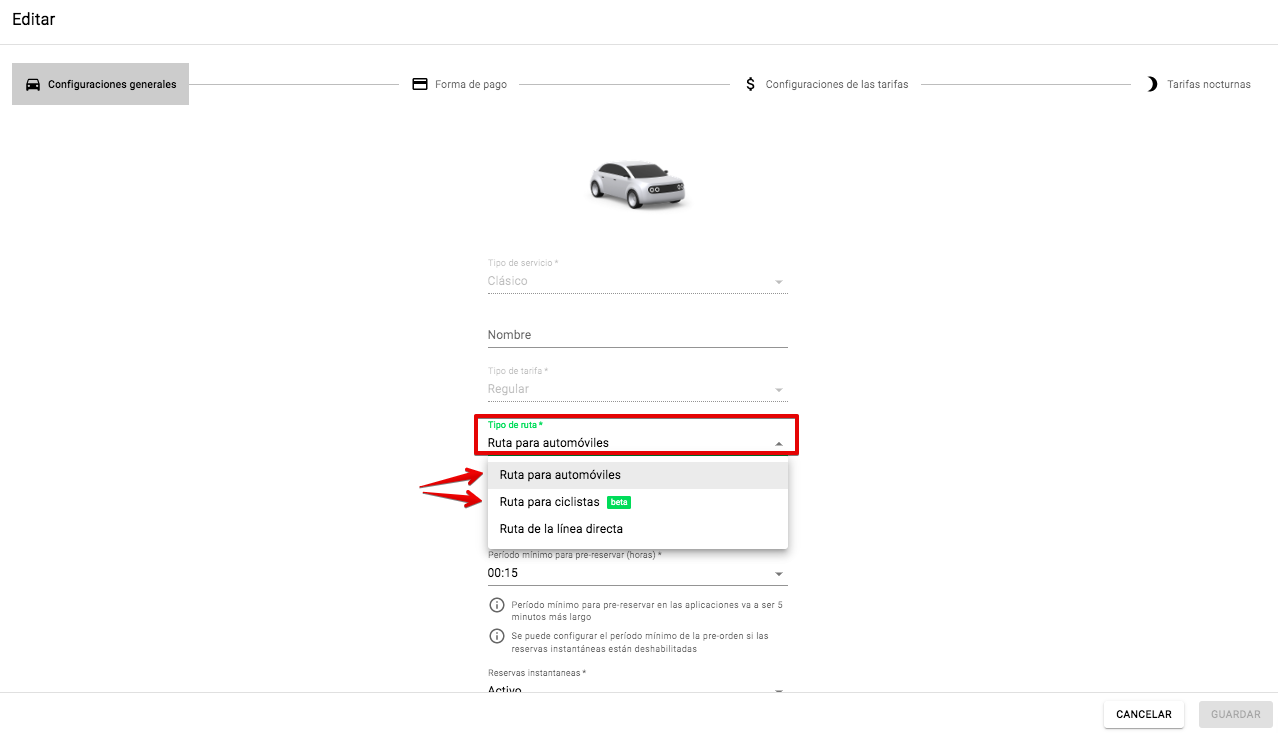
Task: Select 'Ruta para automóviles' option
Action: [560, 475]
